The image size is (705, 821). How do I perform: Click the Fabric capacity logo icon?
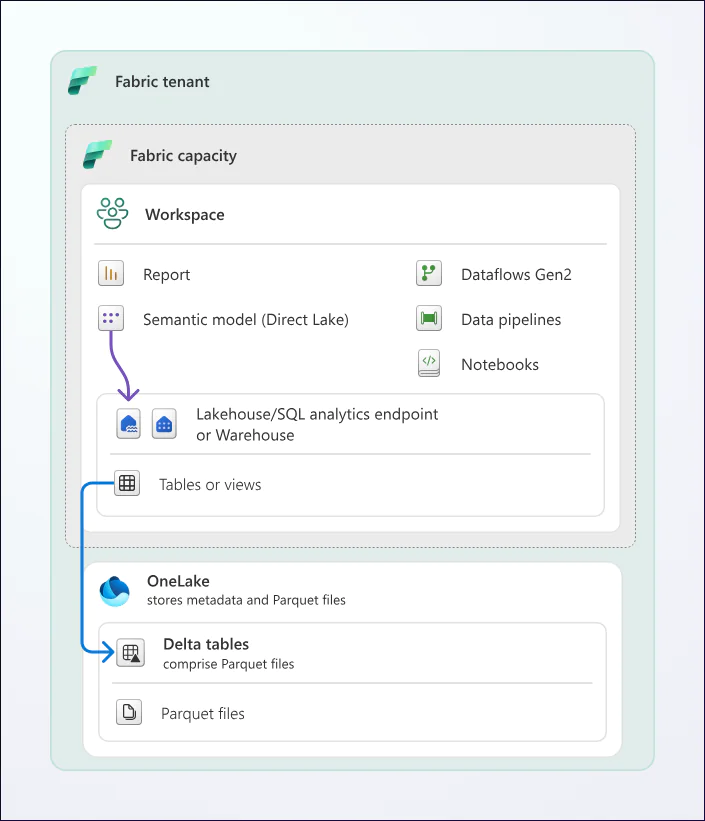click(x=97, y=155)
